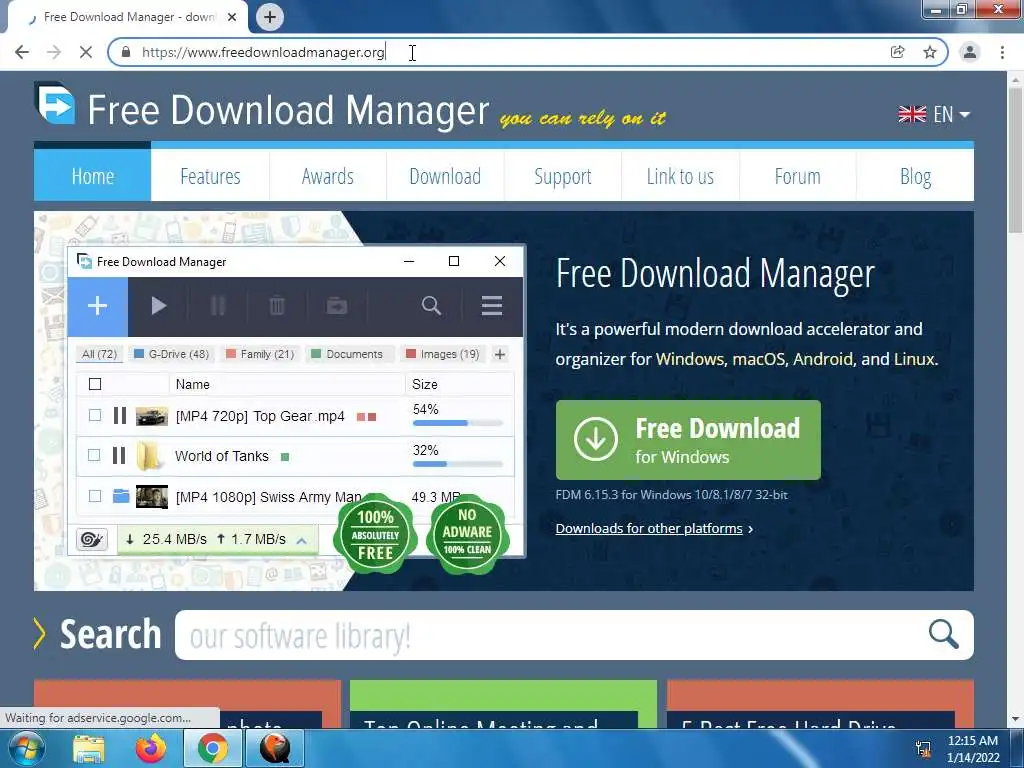1024x768 pixels.
Task: Tick the checkbox for World of Tanks row
Action: (95, 455)
